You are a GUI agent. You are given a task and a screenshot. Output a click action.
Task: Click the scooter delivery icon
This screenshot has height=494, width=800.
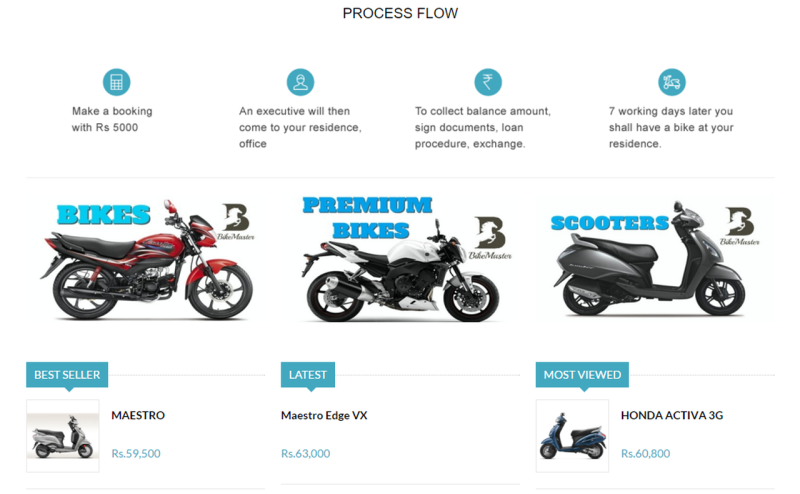tap(671, 82)
